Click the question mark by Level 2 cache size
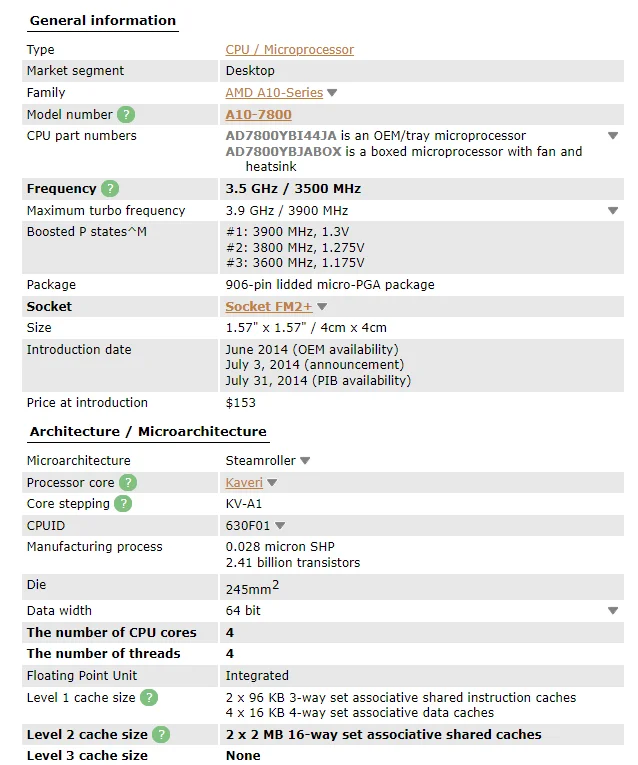The width and height of the screenshot is (638, 765). (x=160, y=735)
